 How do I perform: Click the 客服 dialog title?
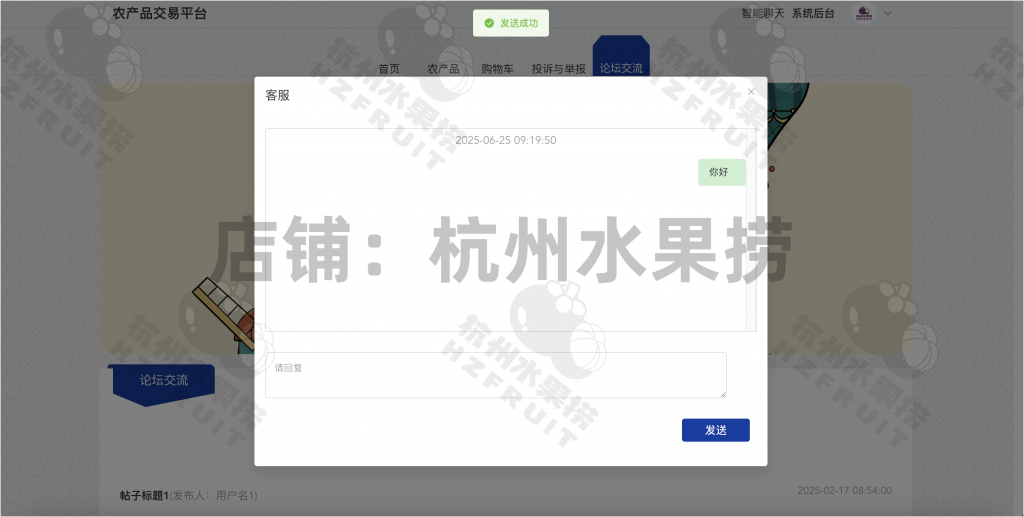278,95
